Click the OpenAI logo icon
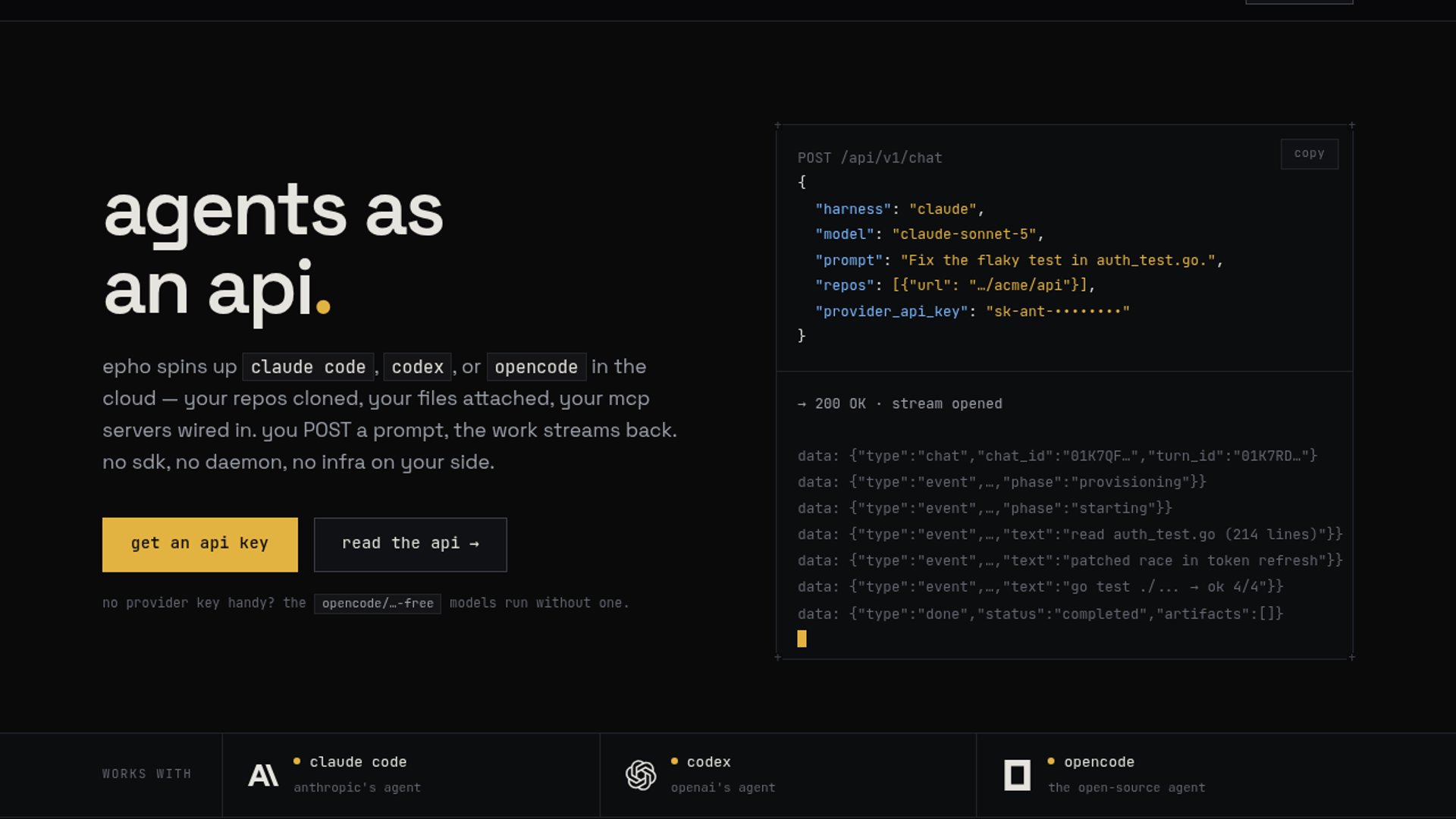Image resolution: width=1456 pixels, height=819 pixels. pos(641,775)
